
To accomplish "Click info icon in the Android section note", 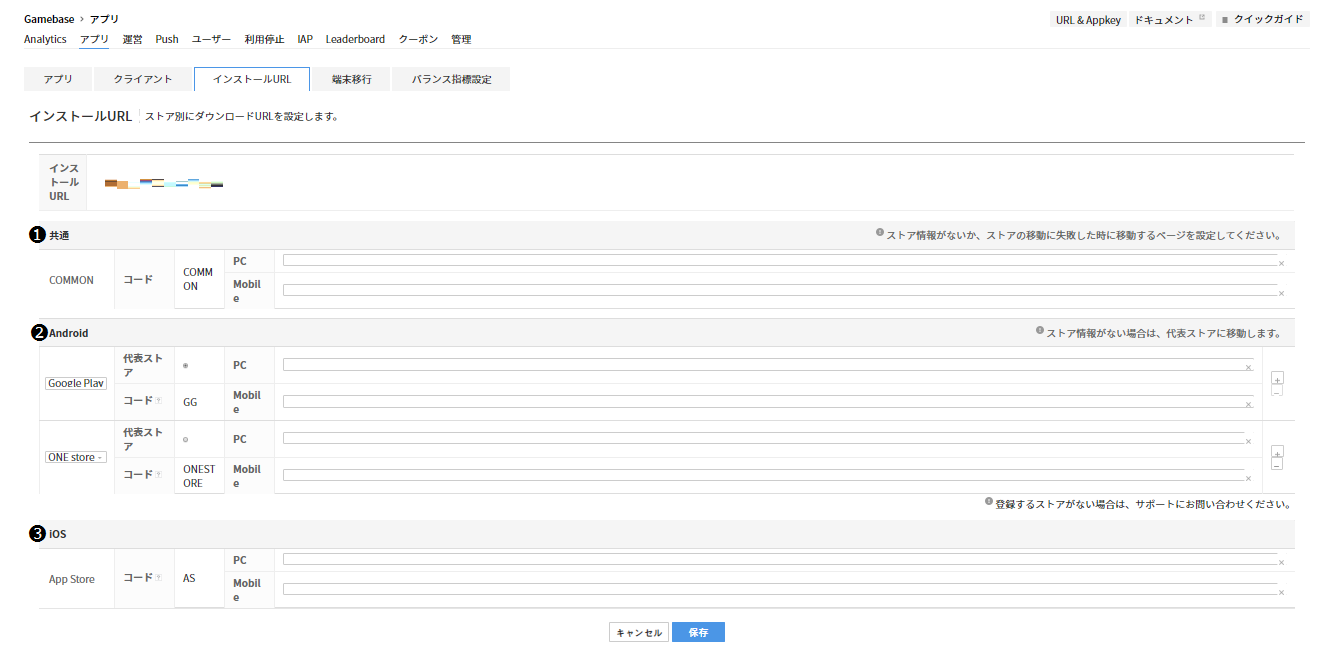I will click(x=1040, y=330).
